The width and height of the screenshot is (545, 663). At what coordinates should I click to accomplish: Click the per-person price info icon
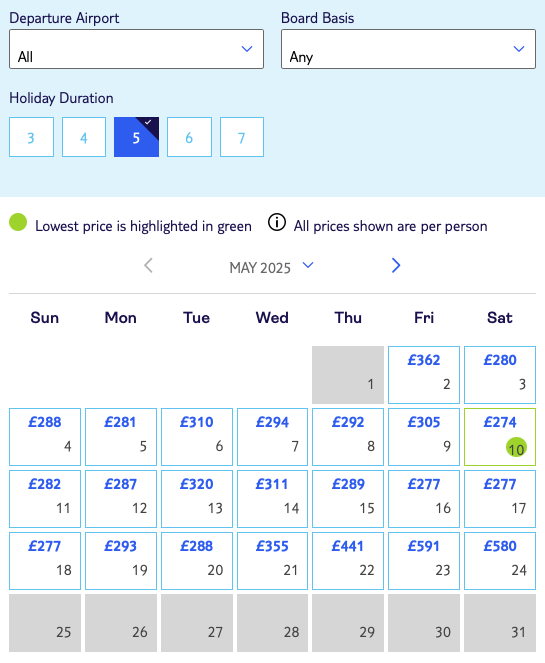tap(277, 222)
